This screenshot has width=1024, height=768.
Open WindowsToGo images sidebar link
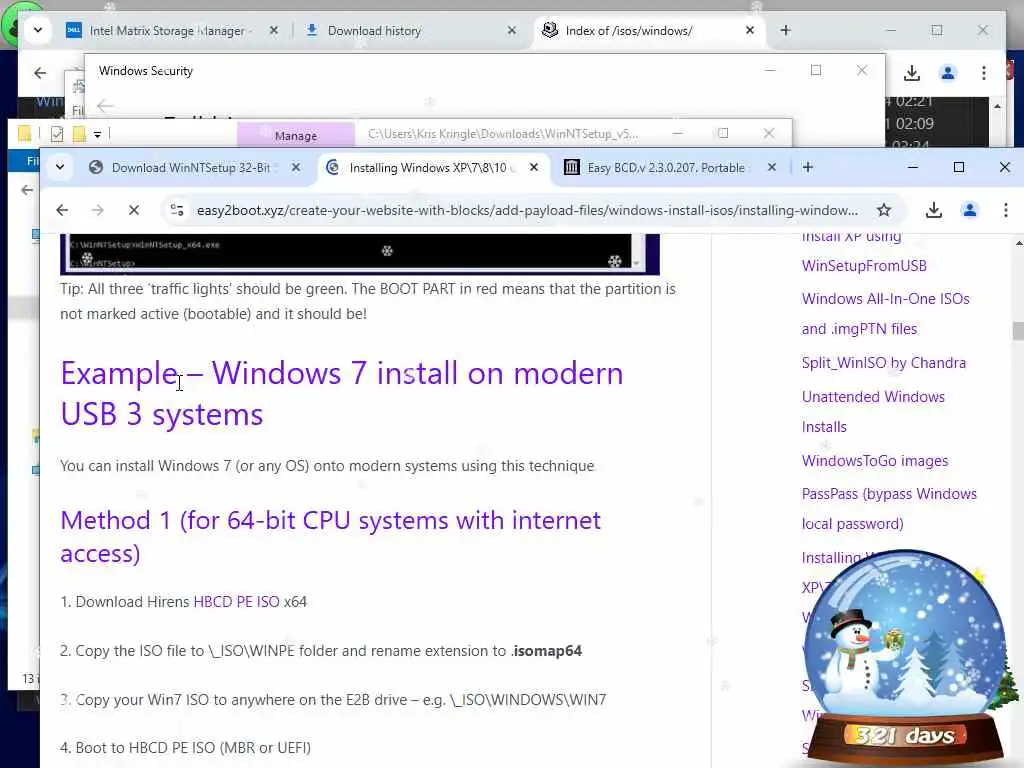(x=874, y=461)
